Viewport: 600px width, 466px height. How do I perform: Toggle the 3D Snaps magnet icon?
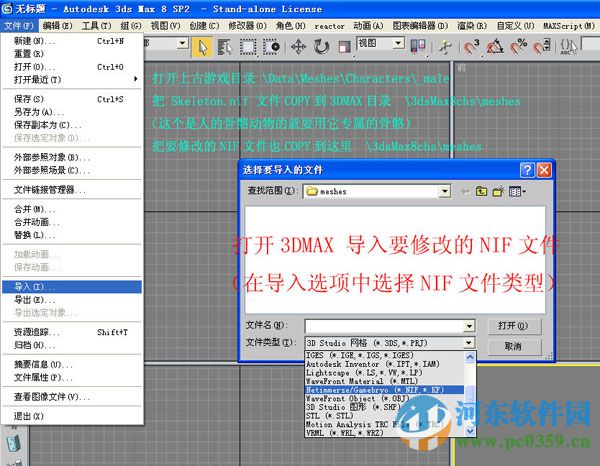coord(471,47)
